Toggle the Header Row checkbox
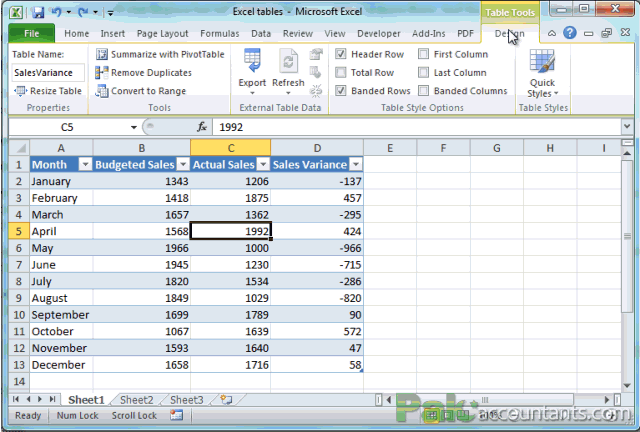Screen dimensions: 640x432 [x=341, y=54]
